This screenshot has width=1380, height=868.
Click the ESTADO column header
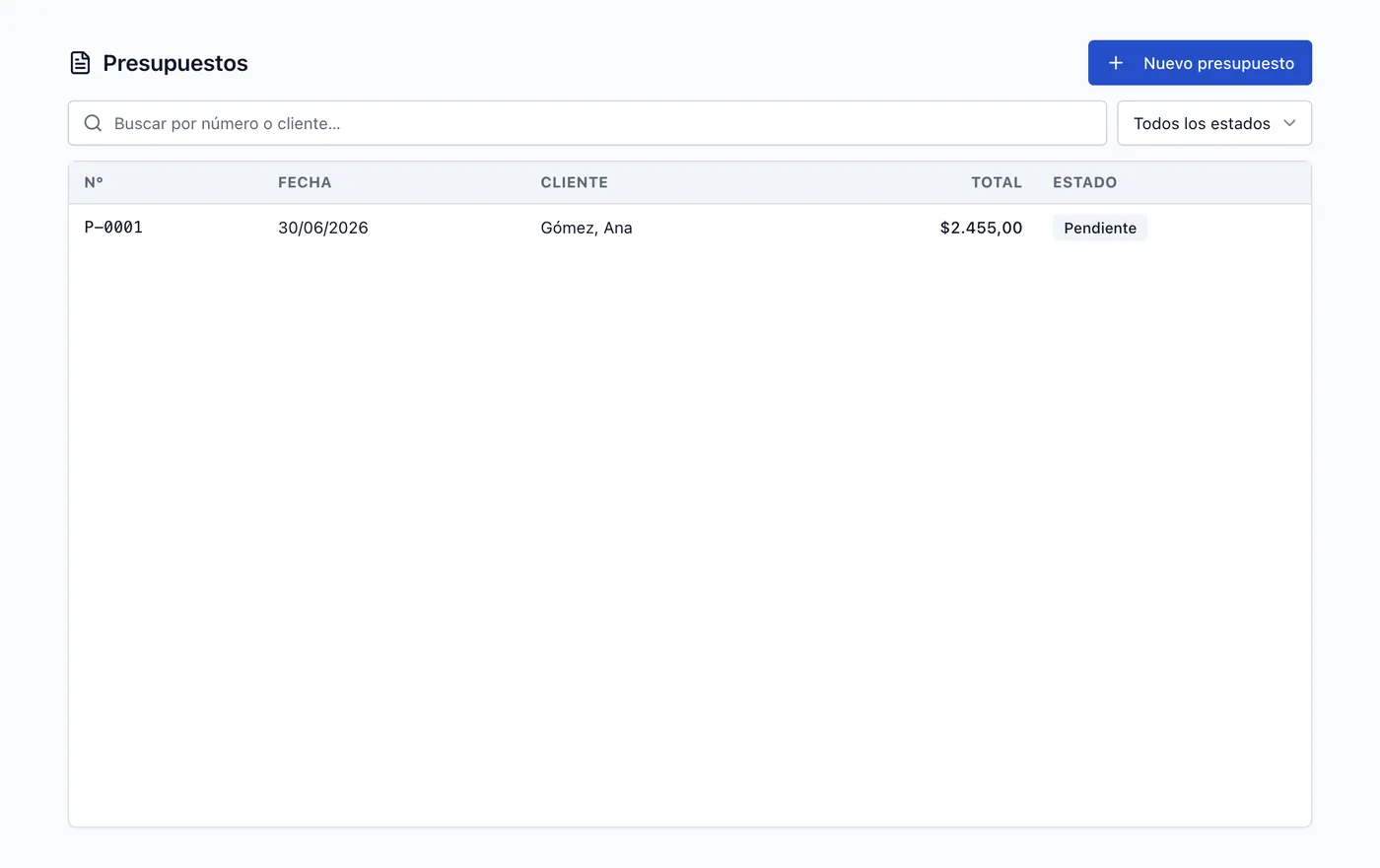1084,182
